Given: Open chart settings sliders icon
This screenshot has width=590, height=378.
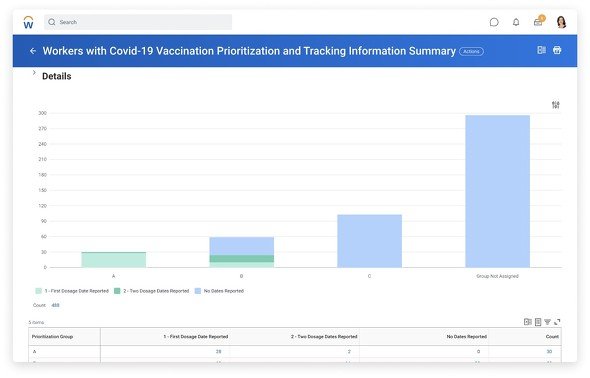Looking at the screenshot, I should pos(555,105).
